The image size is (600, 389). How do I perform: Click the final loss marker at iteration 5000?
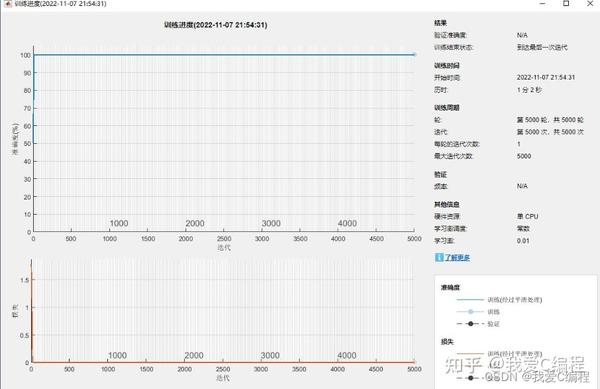pos(414,361)
